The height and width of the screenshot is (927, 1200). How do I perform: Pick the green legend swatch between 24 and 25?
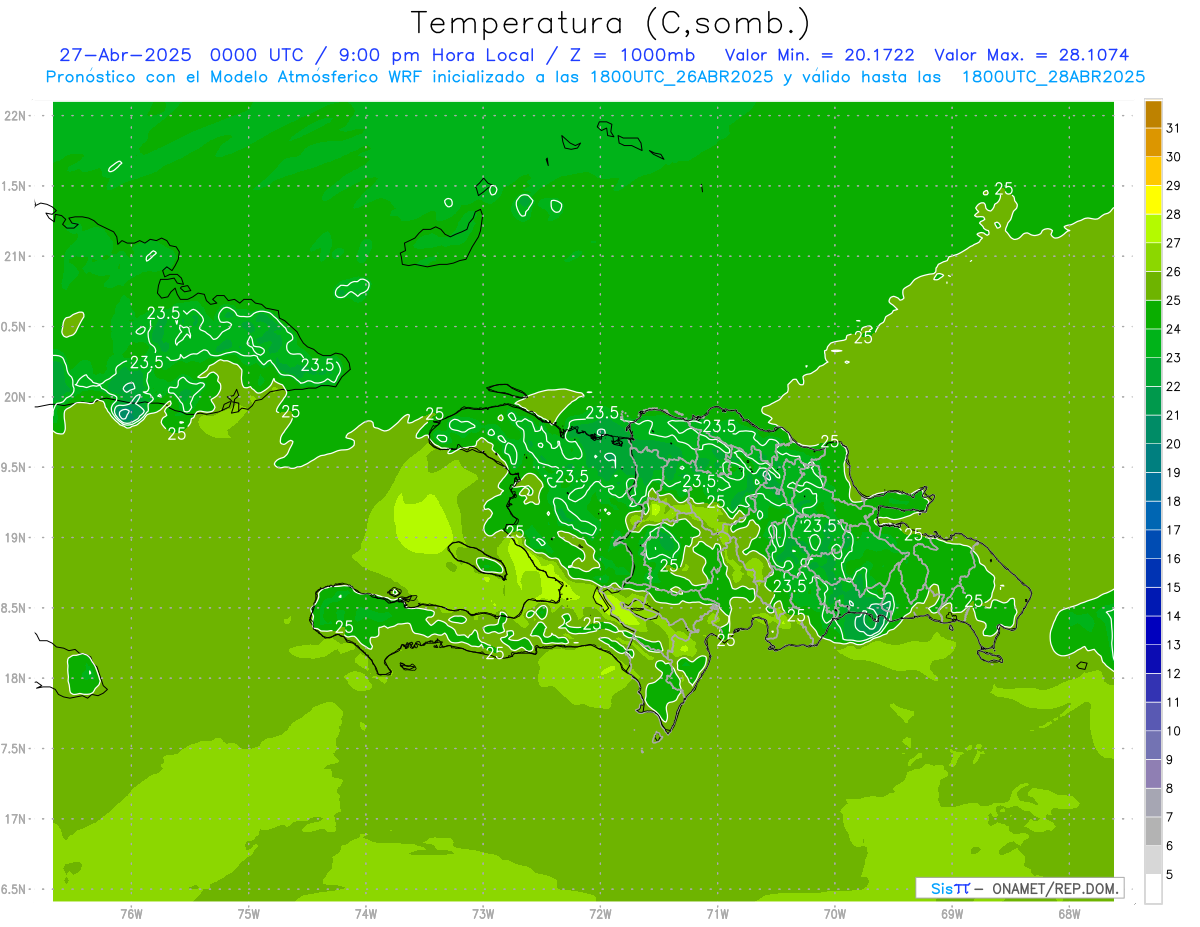(x=1154, y=315)
